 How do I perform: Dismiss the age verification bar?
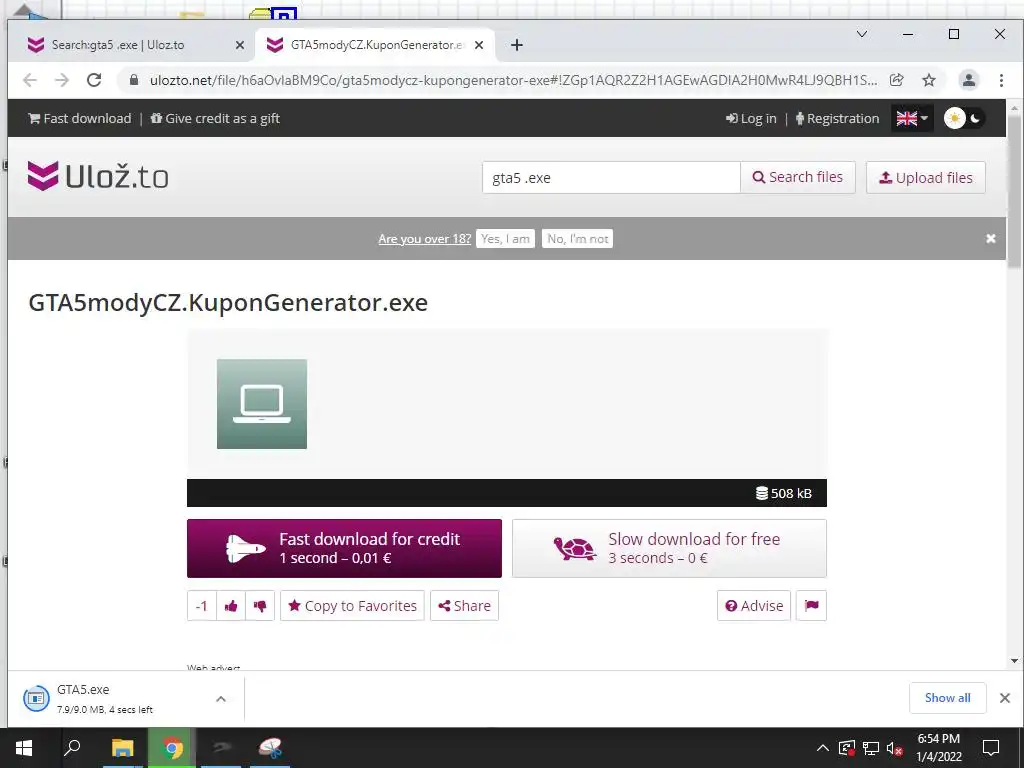click(991, 238)
